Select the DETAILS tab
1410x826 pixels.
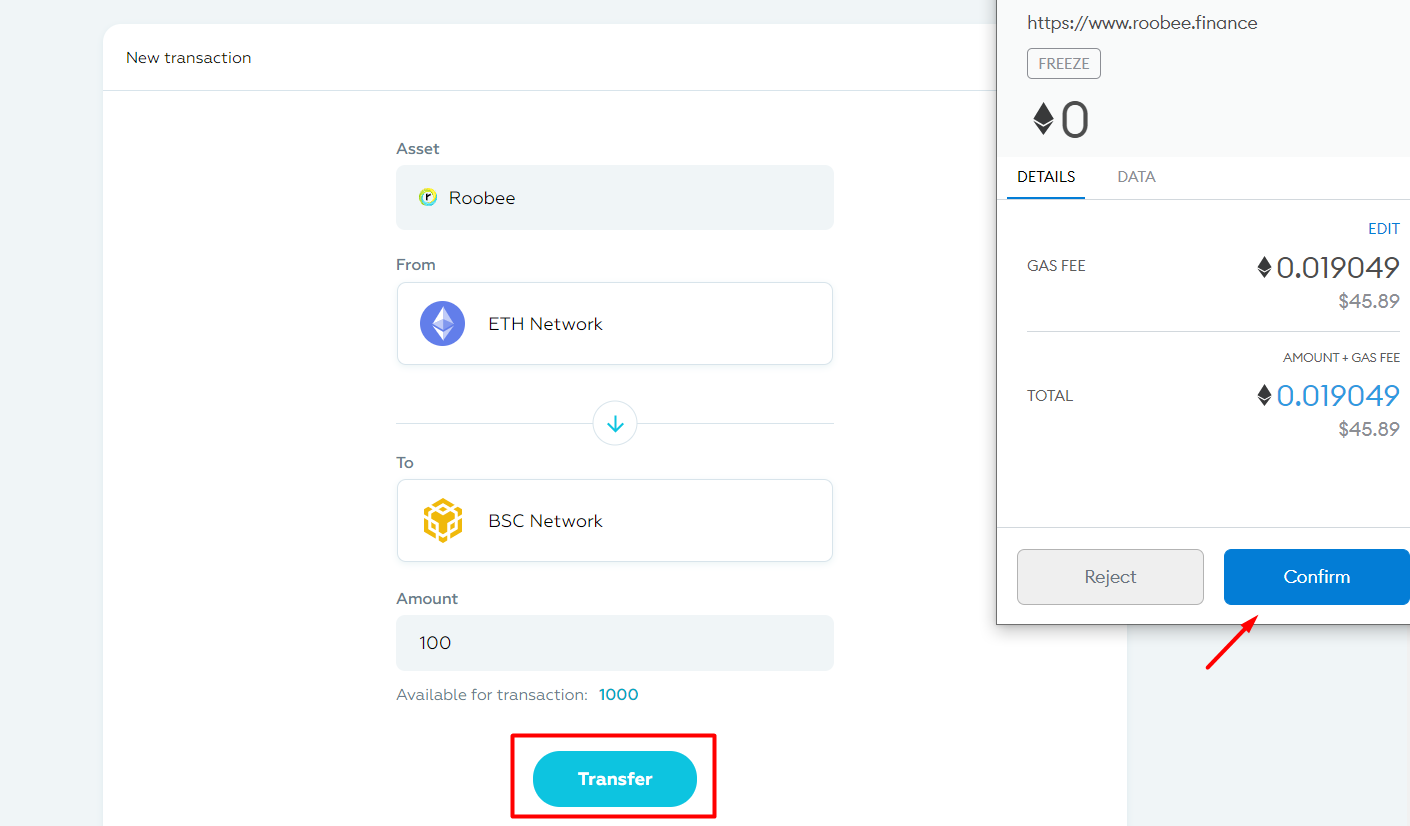1046,177
